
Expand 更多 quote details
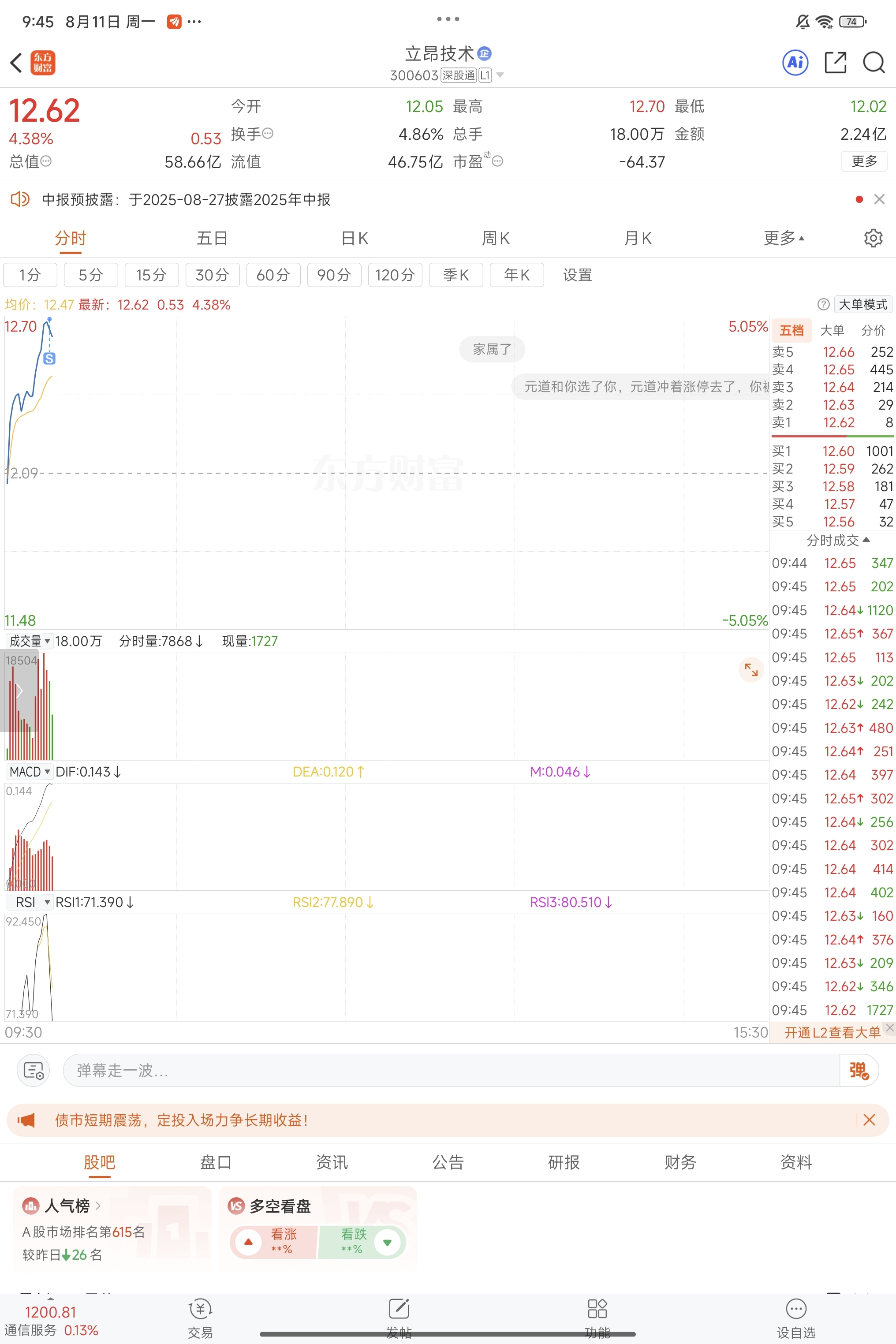tap(864, 161)
